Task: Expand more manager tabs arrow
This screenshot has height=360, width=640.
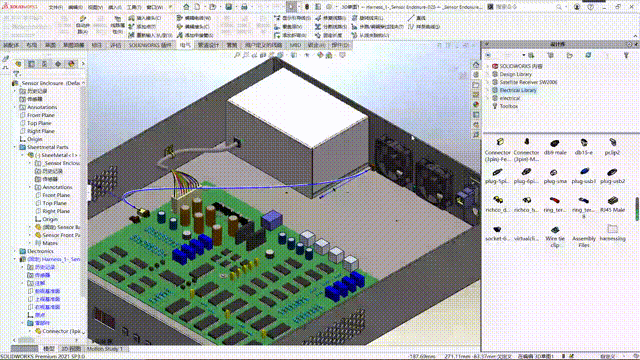Action: [83, 64]
